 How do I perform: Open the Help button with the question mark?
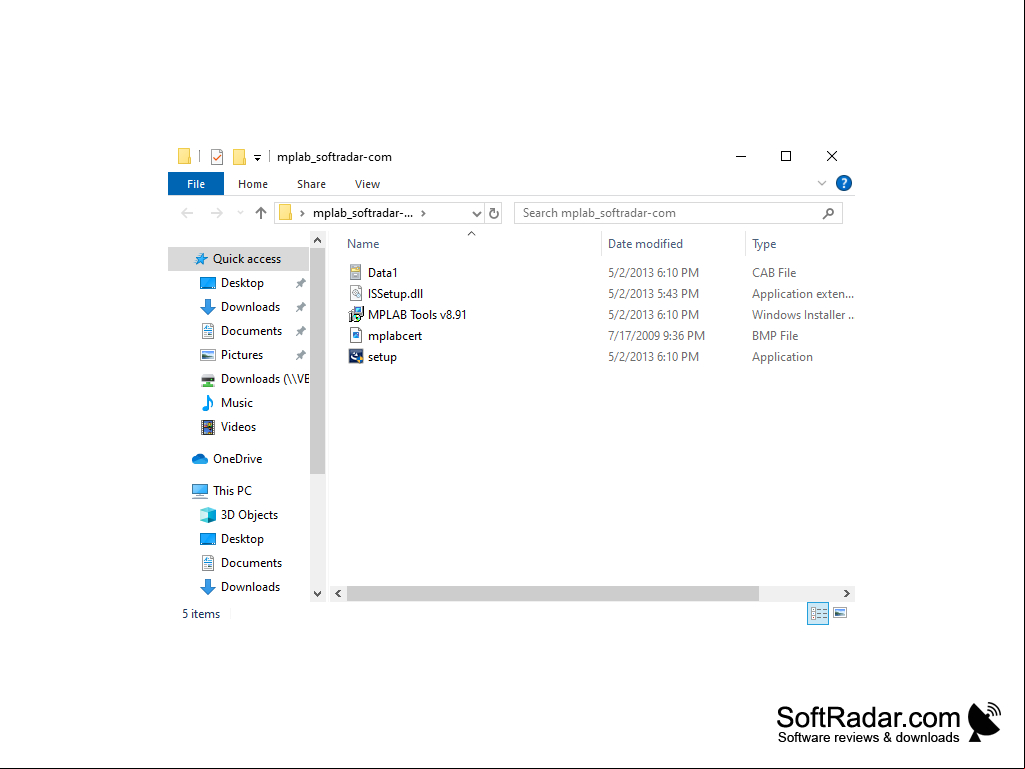point(844,184)
